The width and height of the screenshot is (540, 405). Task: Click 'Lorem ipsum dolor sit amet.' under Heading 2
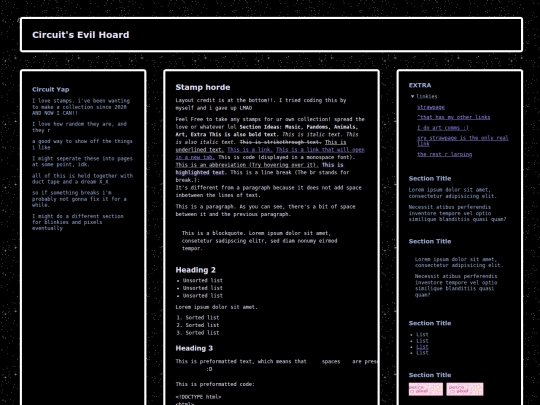pos(217,307)
